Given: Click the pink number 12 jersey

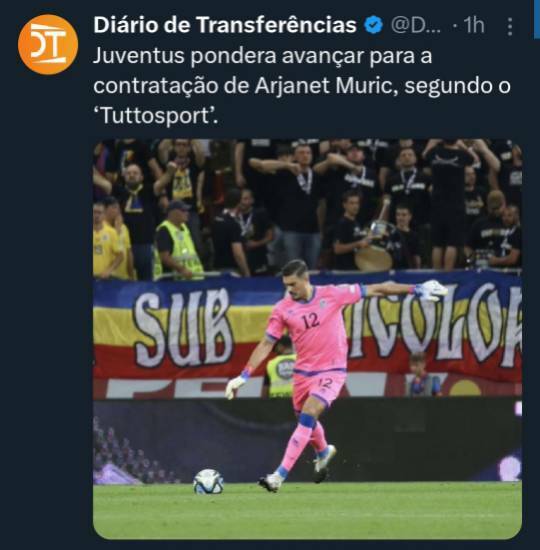Looking at the screenshot, I should (x=313, y=326).
